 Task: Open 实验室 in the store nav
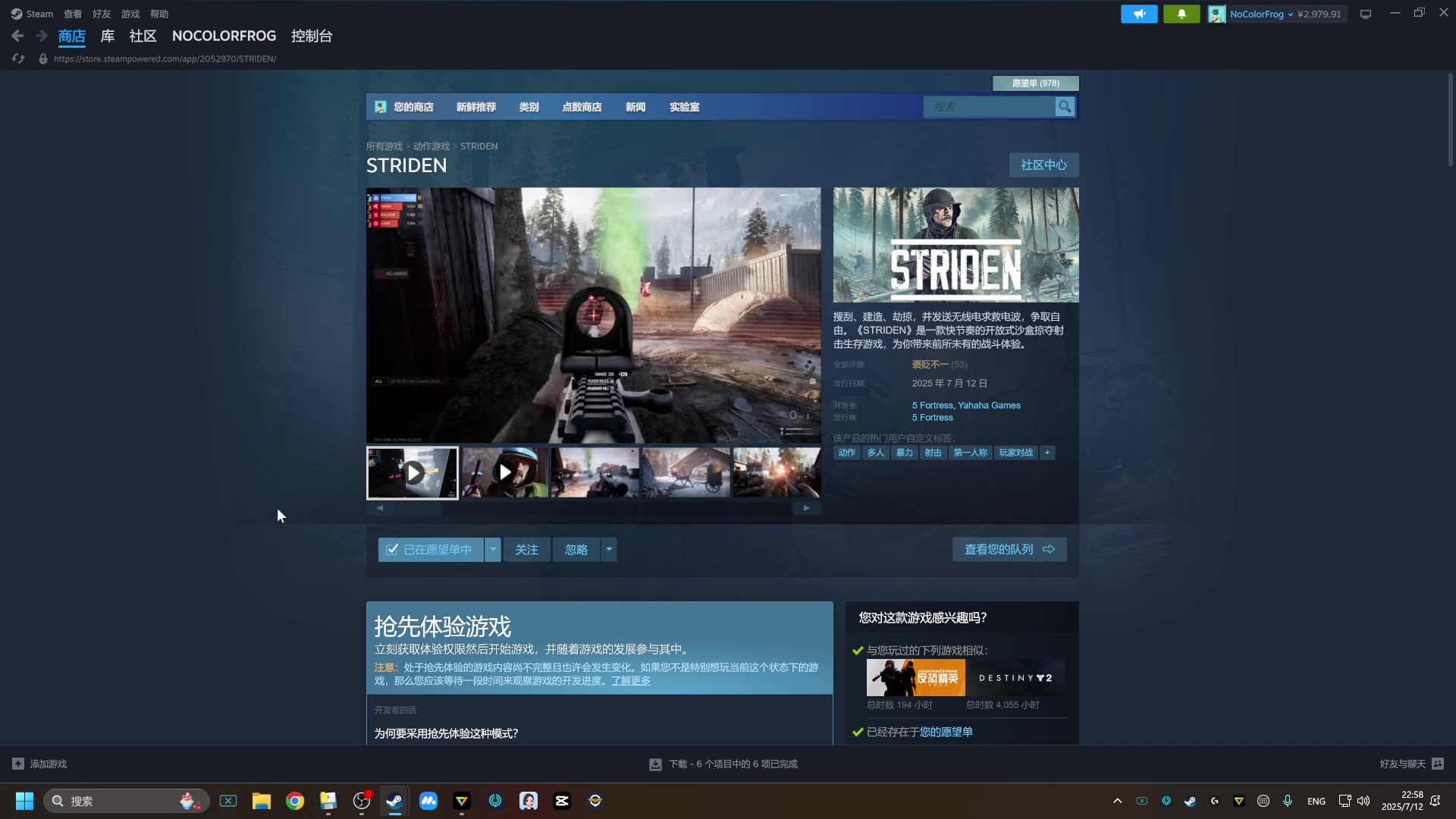[684, 107]
